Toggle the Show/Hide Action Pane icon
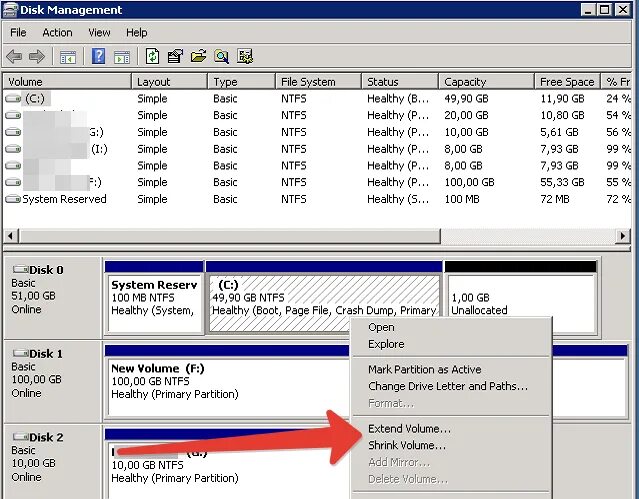 (x=122, y=57)
